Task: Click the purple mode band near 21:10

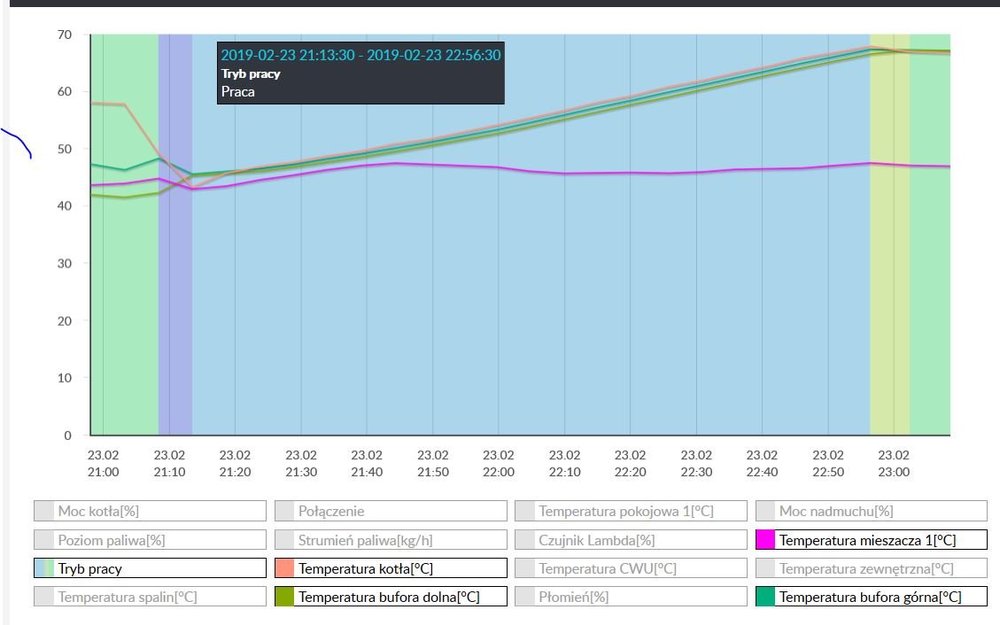Action: coord(175,300)
